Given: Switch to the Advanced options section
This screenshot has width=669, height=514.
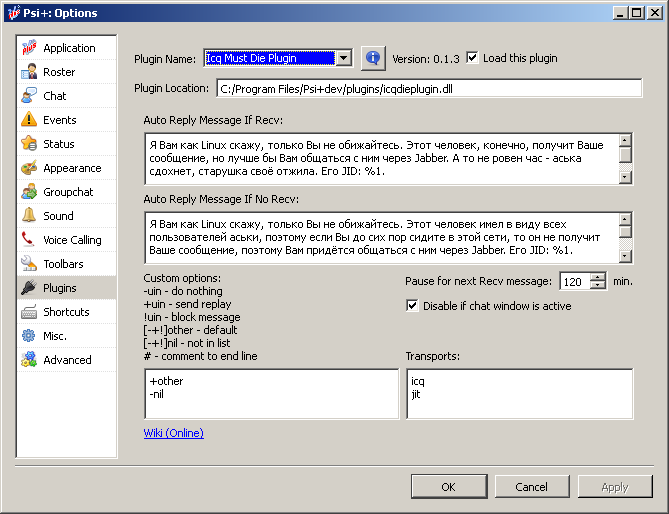Looking at the screenshot, I should [66, 360].
